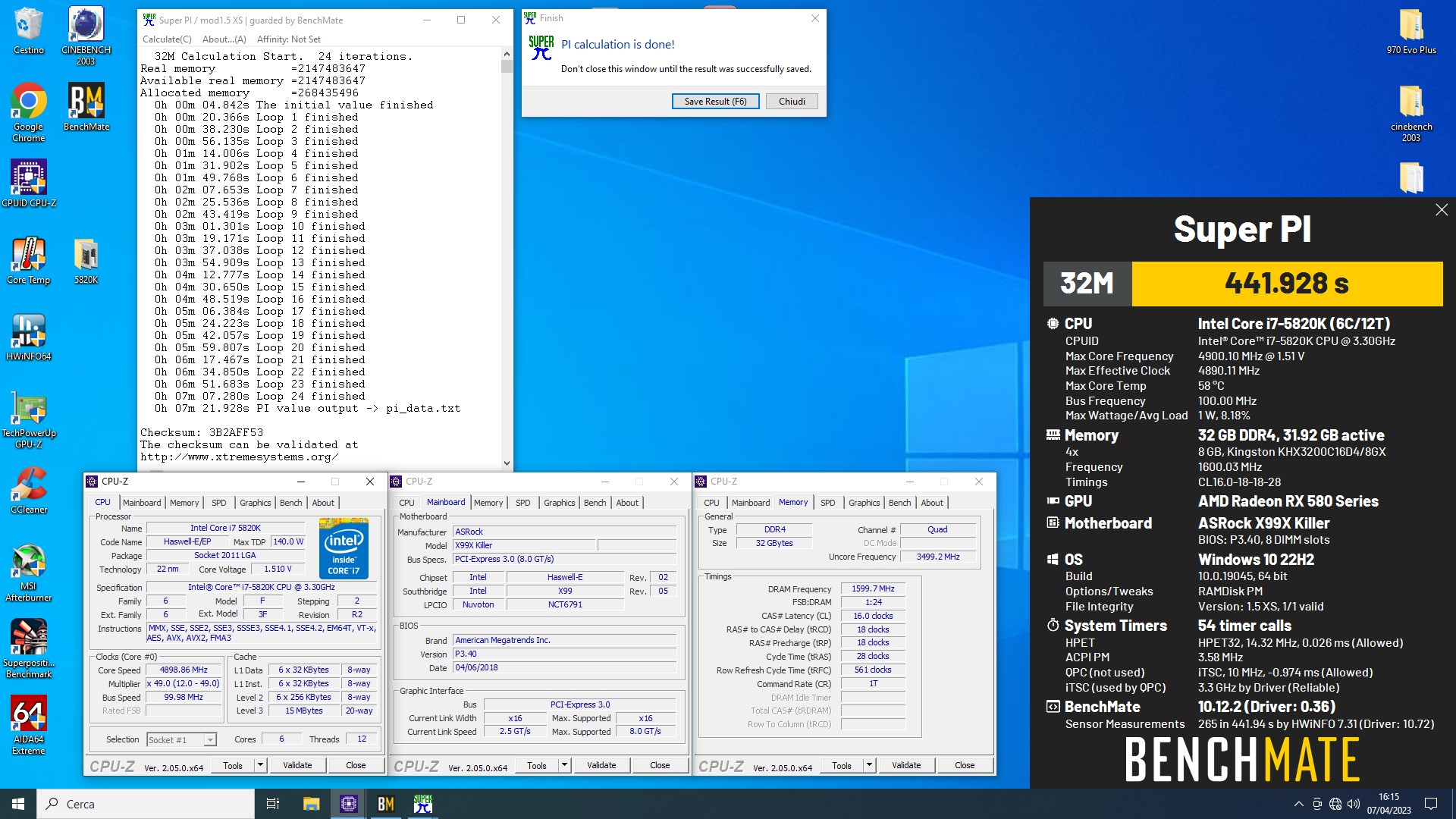
Task: Open CPUID CPU-Z desktop icon
Action: (x=29, y=184)
